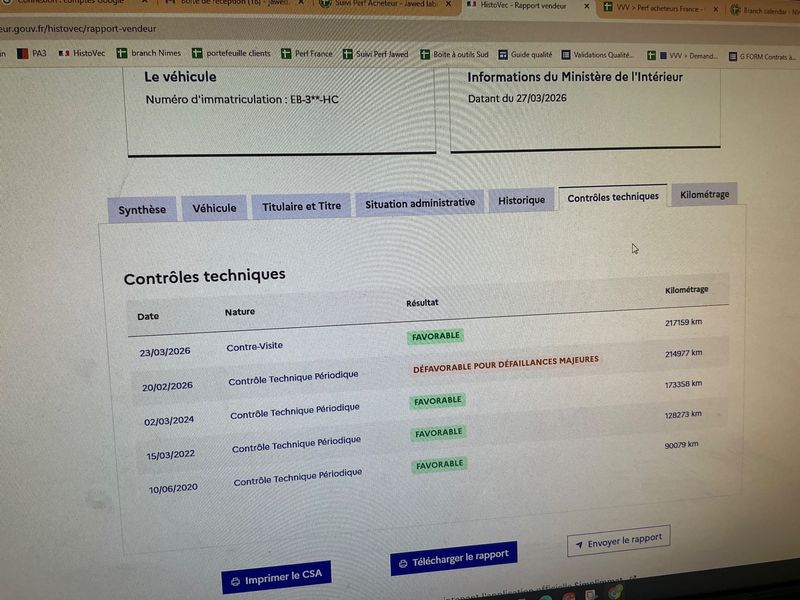Click the Télécharger le rapport button
The height and width of the screenshot is (600, 800).
(x=454, y=558)
